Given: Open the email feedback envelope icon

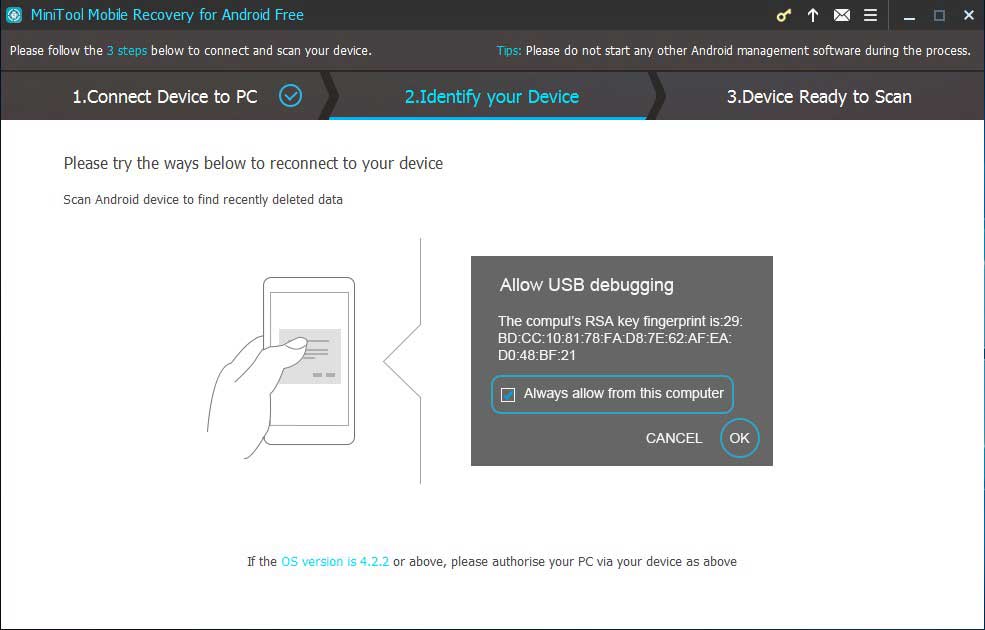Looking at the screenshot, I should click(x=842, y=15).
